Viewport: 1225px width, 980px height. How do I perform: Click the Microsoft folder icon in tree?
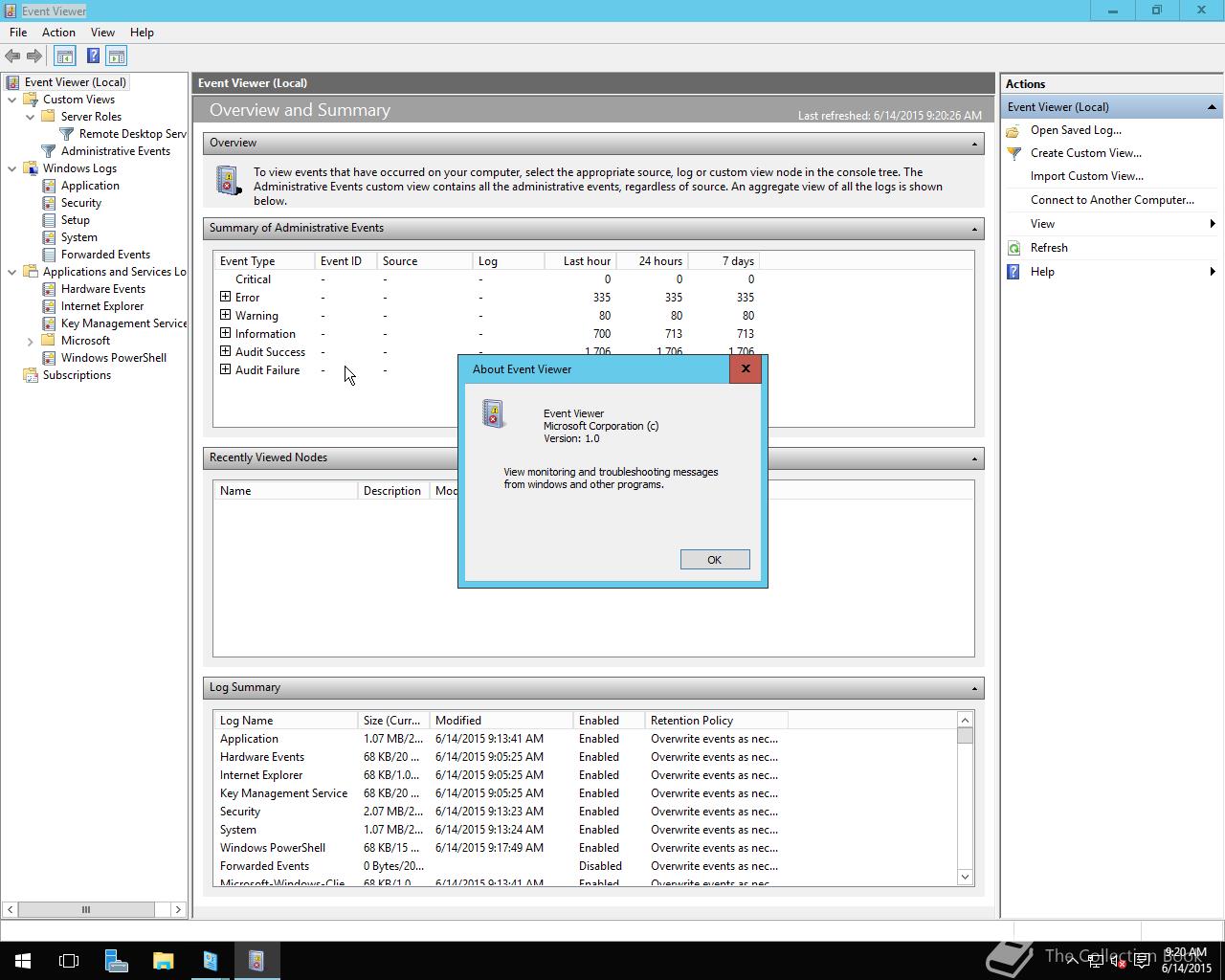coord(49,341)
